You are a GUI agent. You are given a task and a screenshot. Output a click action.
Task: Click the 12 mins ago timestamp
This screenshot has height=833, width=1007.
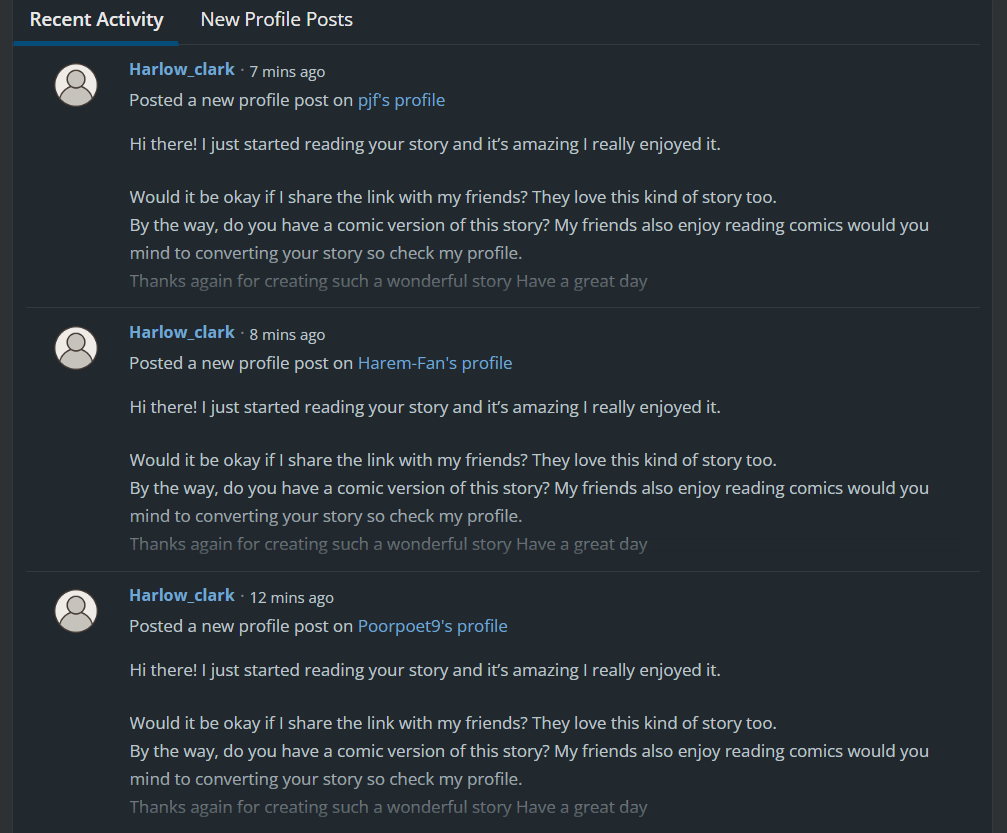[x=291, y=597]
